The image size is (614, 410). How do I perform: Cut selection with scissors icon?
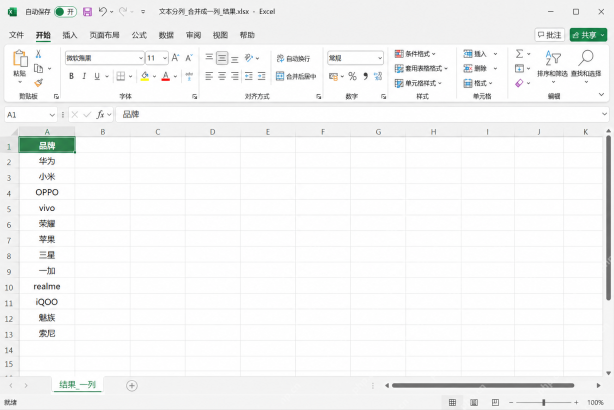[38, 54]
